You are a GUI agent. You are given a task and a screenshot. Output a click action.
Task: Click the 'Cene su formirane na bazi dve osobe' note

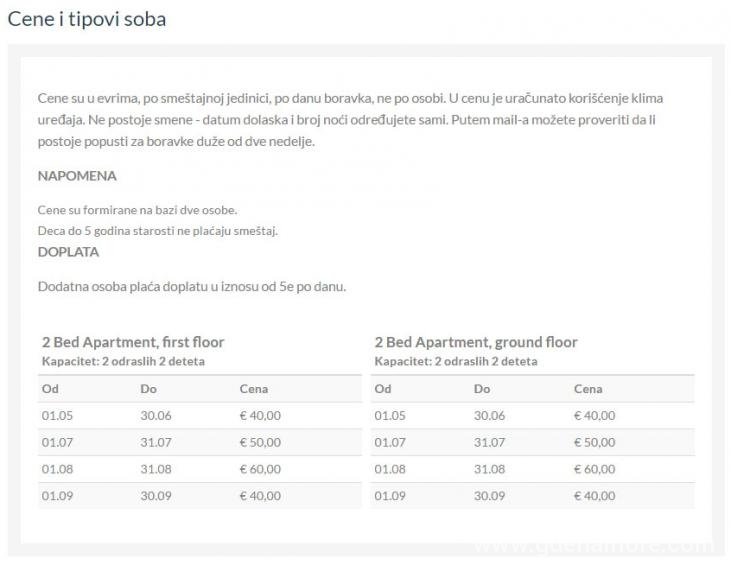pyautogui.click(x=137, y=210)
